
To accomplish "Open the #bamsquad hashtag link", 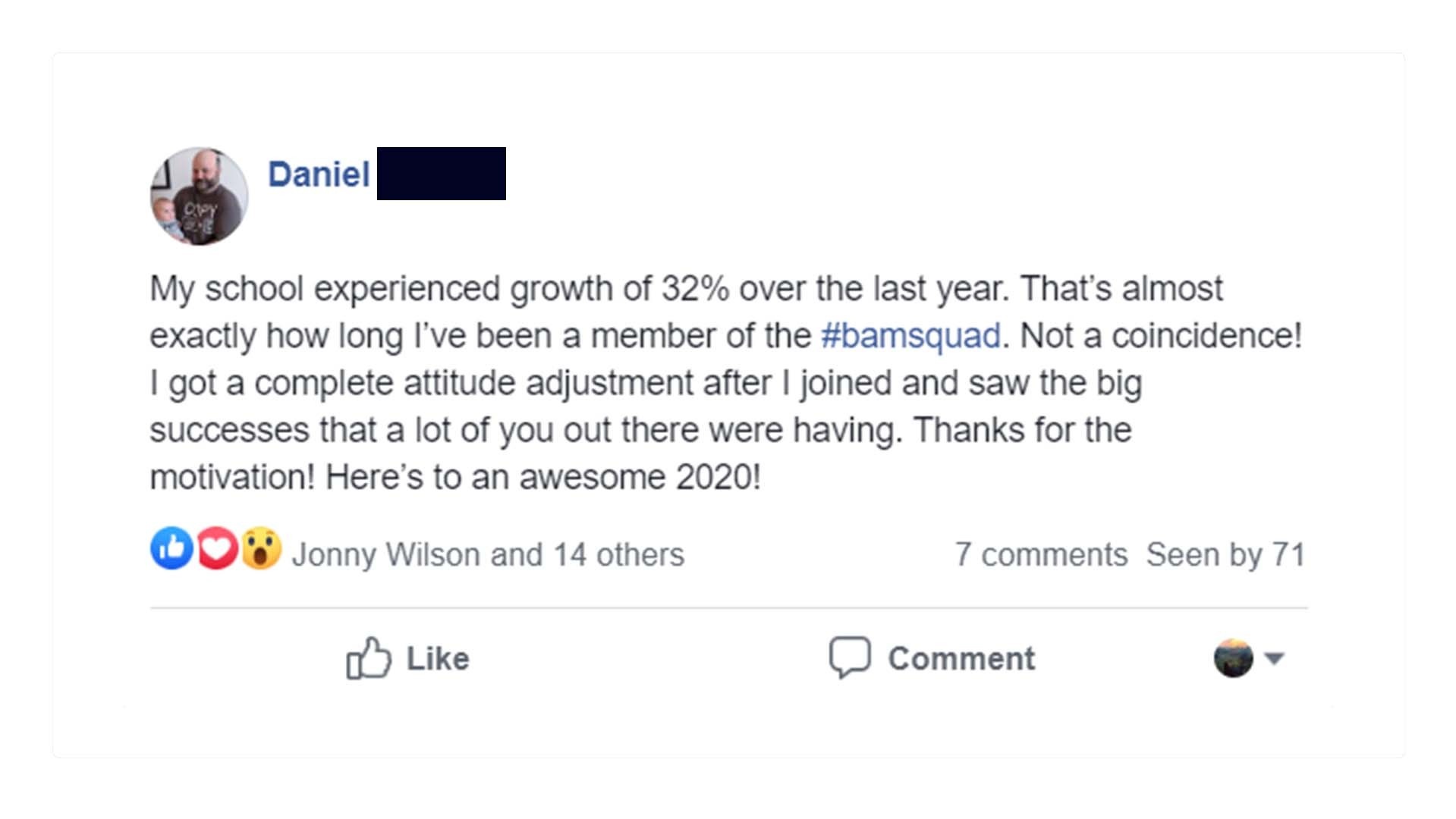I will (x=910, y=336).
